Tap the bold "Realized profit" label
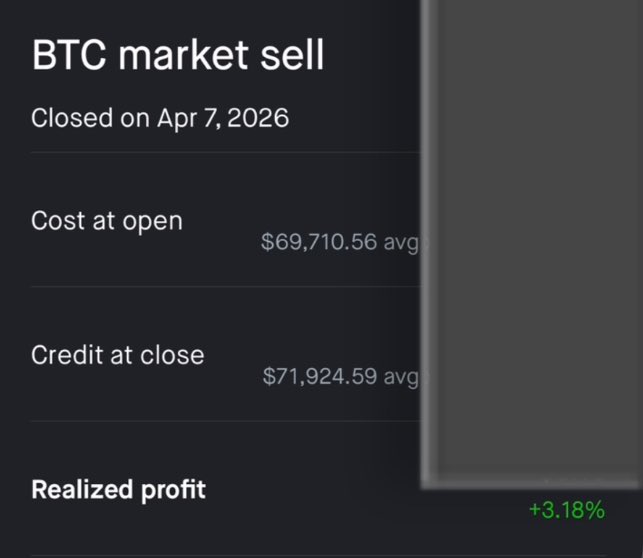 point(118,489)
